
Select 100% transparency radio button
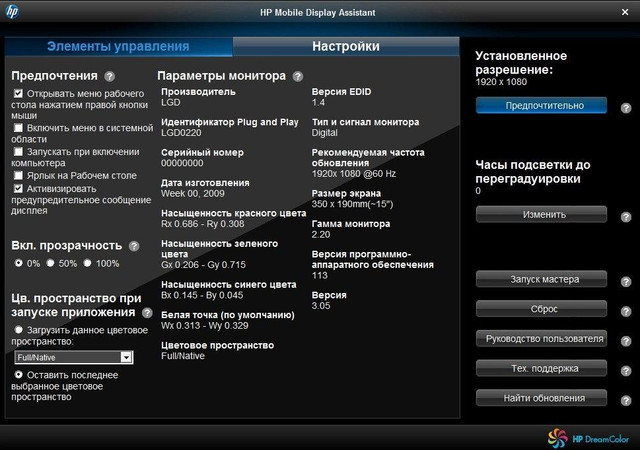[x=87, y=263]
